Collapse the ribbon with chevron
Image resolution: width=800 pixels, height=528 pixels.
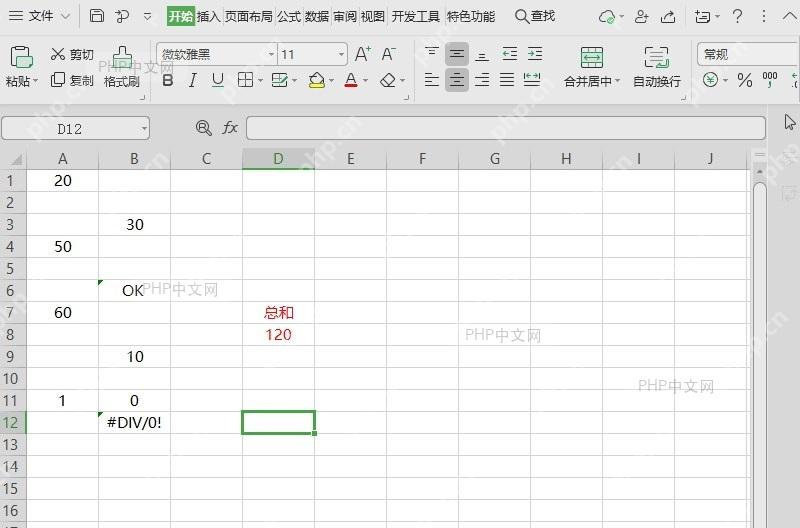tap(789, 16)
